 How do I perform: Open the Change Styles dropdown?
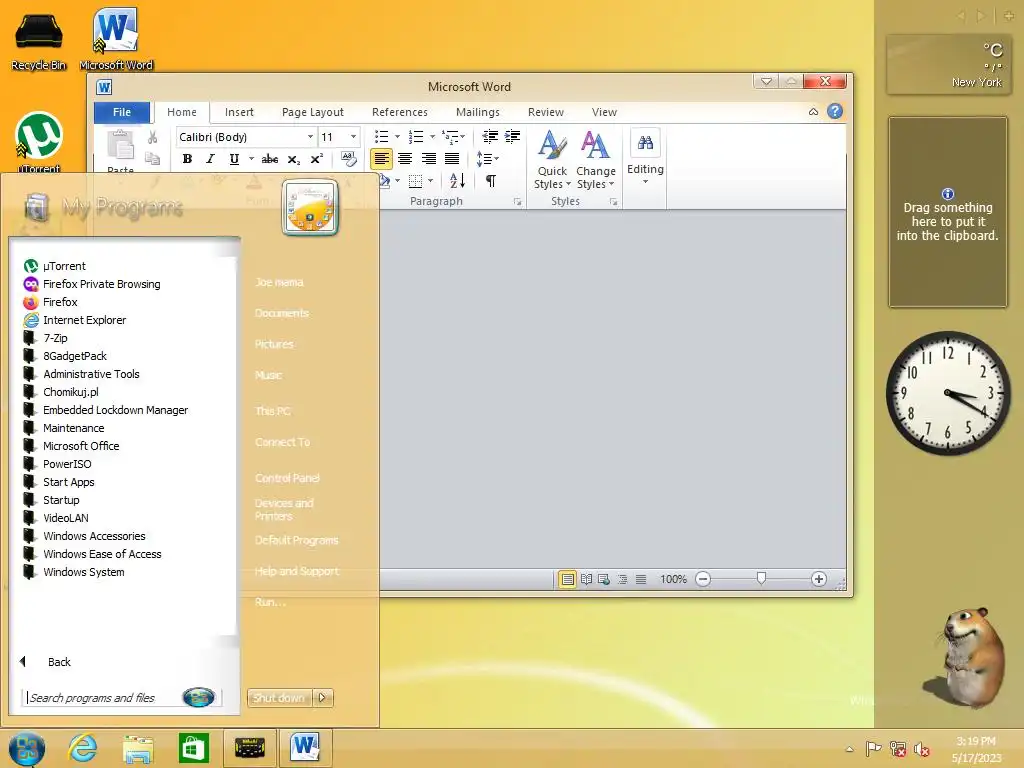click(596, 161)
